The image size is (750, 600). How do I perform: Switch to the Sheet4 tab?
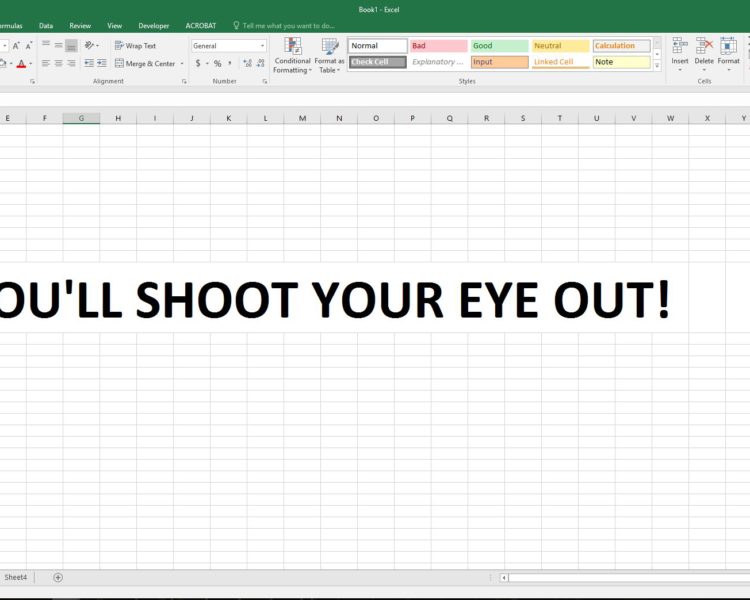point(16,578)
